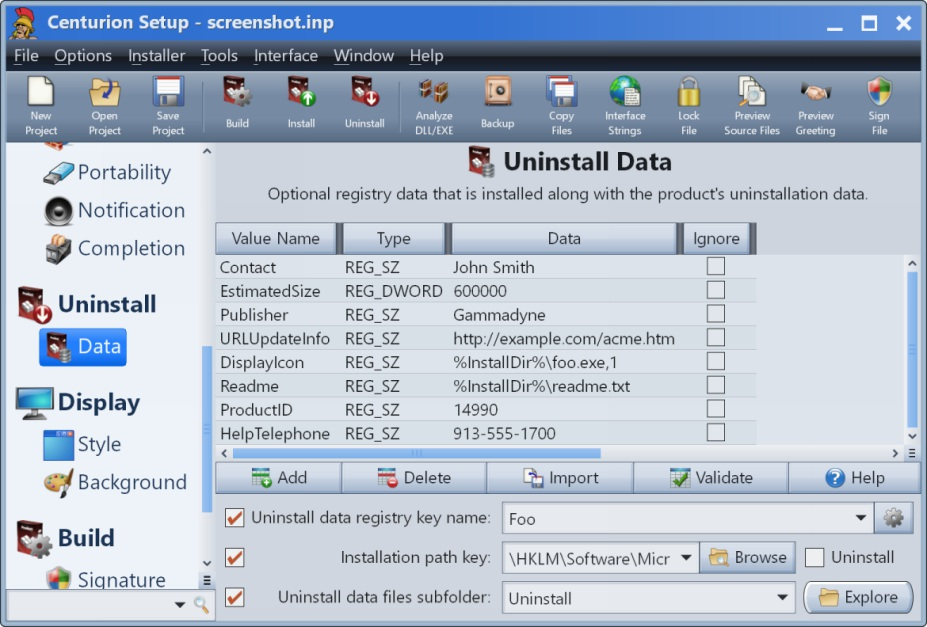Click the Delete button below the table
927x627 pixels.
pos(414,477)
